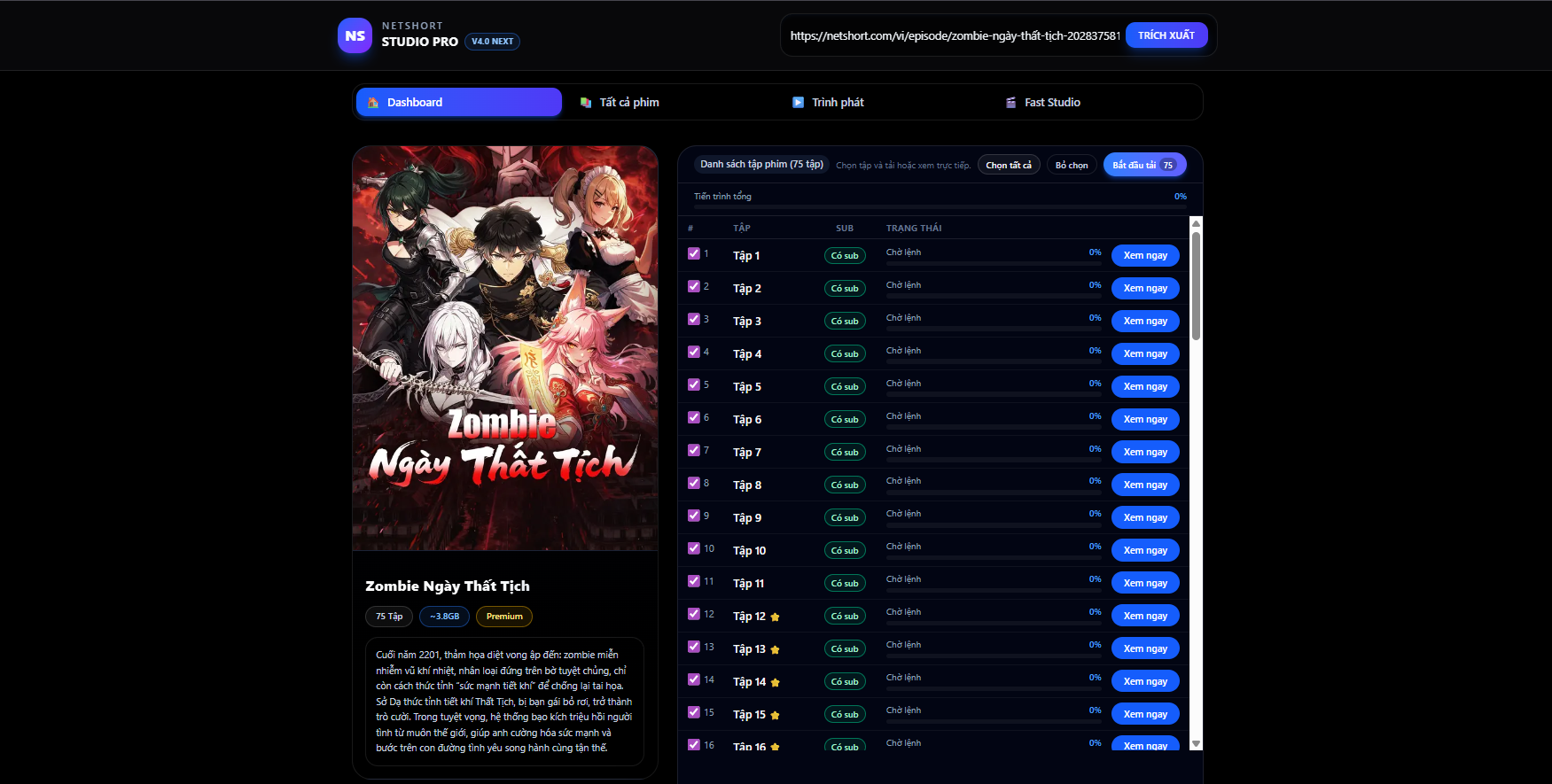Watch Tập 1 with Xem ngay
This screenshot has width=1552, height=784.
[x=1145, y=255]
